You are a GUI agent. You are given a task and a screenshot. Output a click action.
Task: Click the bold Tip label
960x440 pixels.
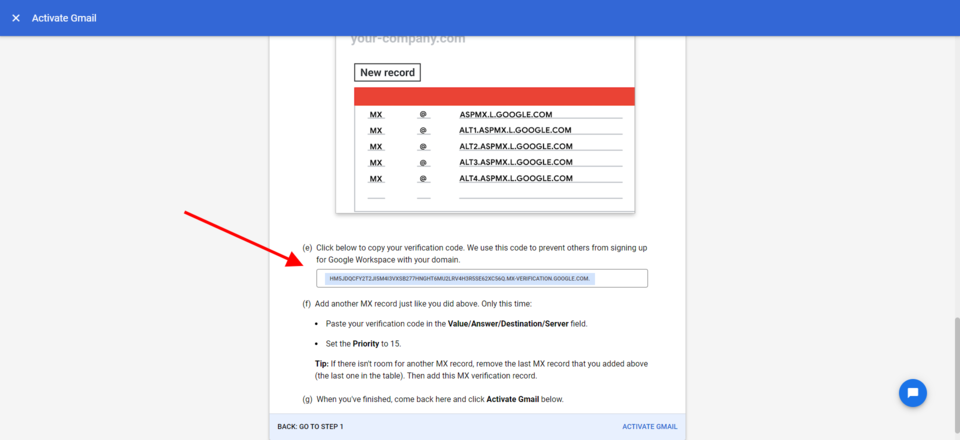[324, 363]
